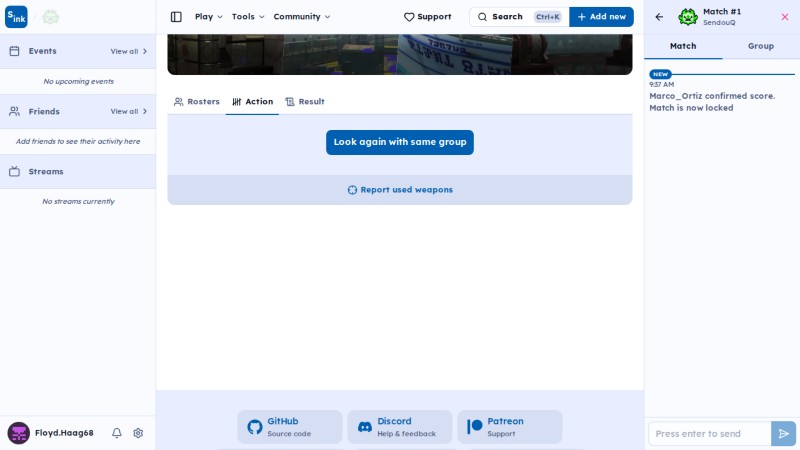Click the back arrow in chat panel
Image resolution: width=800 pixels, height=450 pixels.
(x=659, y=17)
